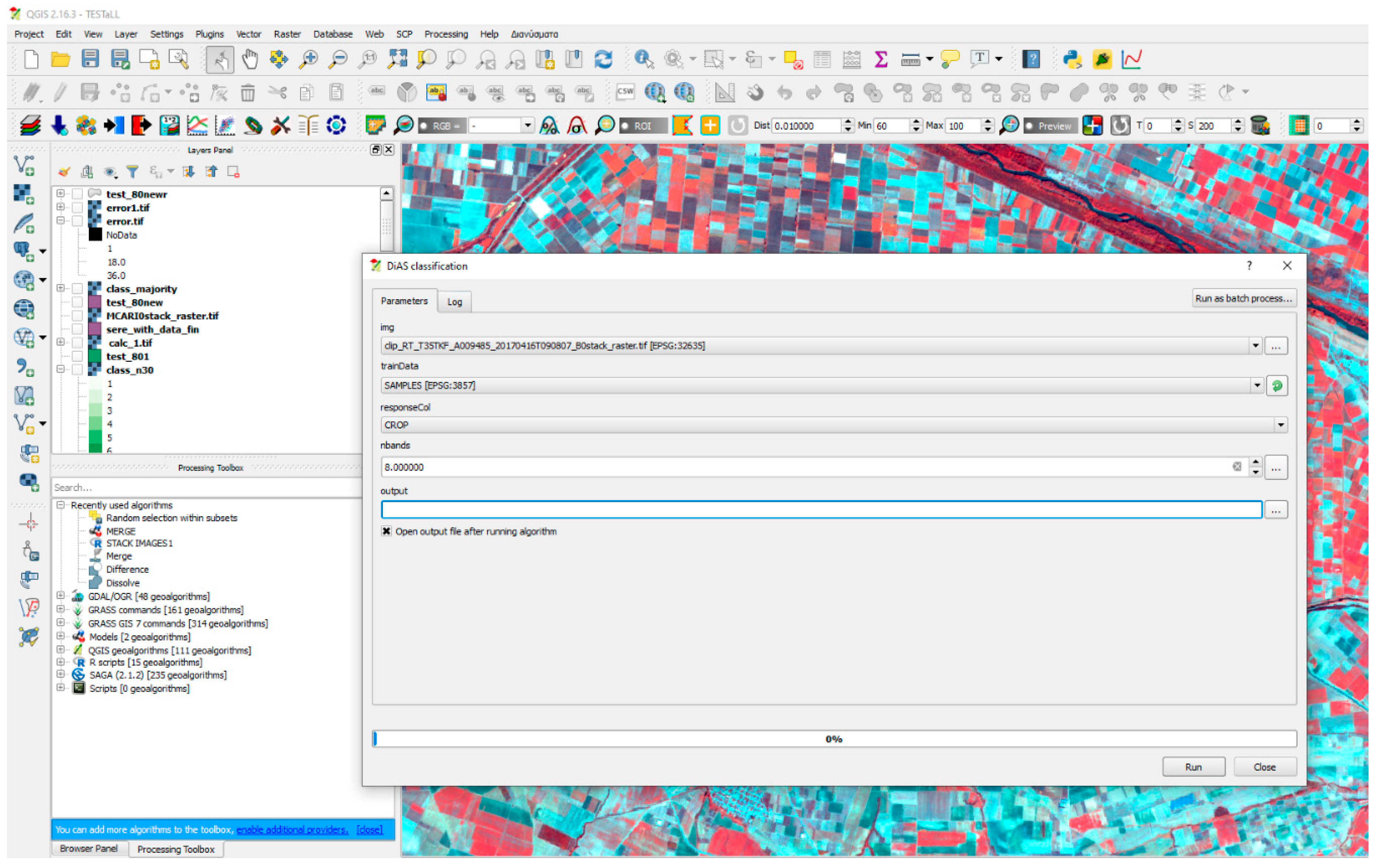Toggle visibility checkbox of test_80new layer
The height and width of the screenshot is (868, 1377).
click(77, 303)
